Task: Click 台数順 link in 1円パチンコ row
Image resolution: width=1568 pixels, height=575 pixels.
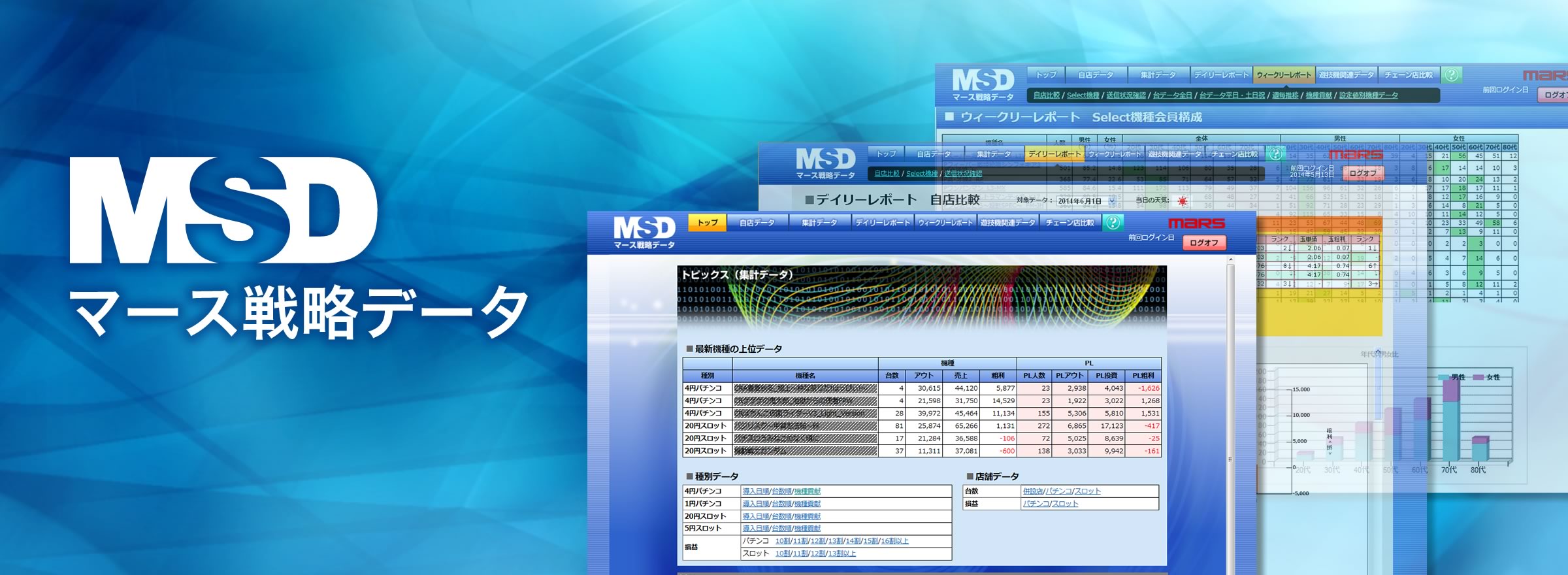Action: coord(781,504)
